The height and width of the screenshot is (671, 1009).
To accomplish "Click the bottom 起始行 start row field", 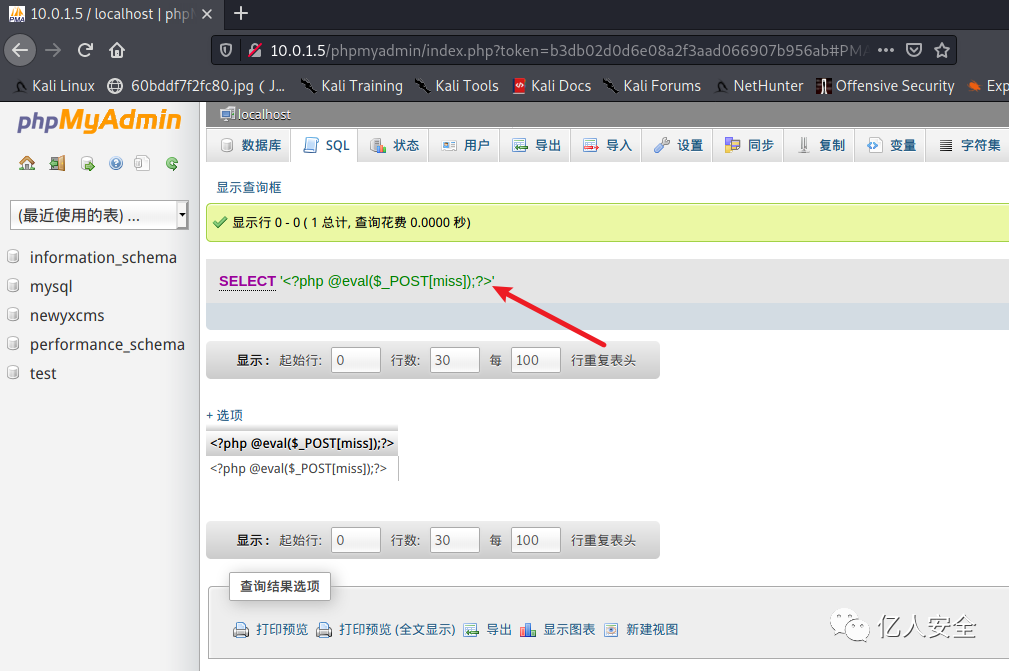I will (x=356, y=540).
